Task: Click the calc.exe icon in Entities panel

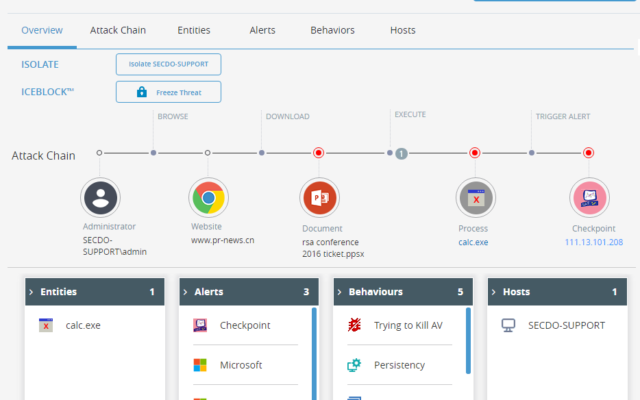Action: pyautogui.click(x=46, y=325)
